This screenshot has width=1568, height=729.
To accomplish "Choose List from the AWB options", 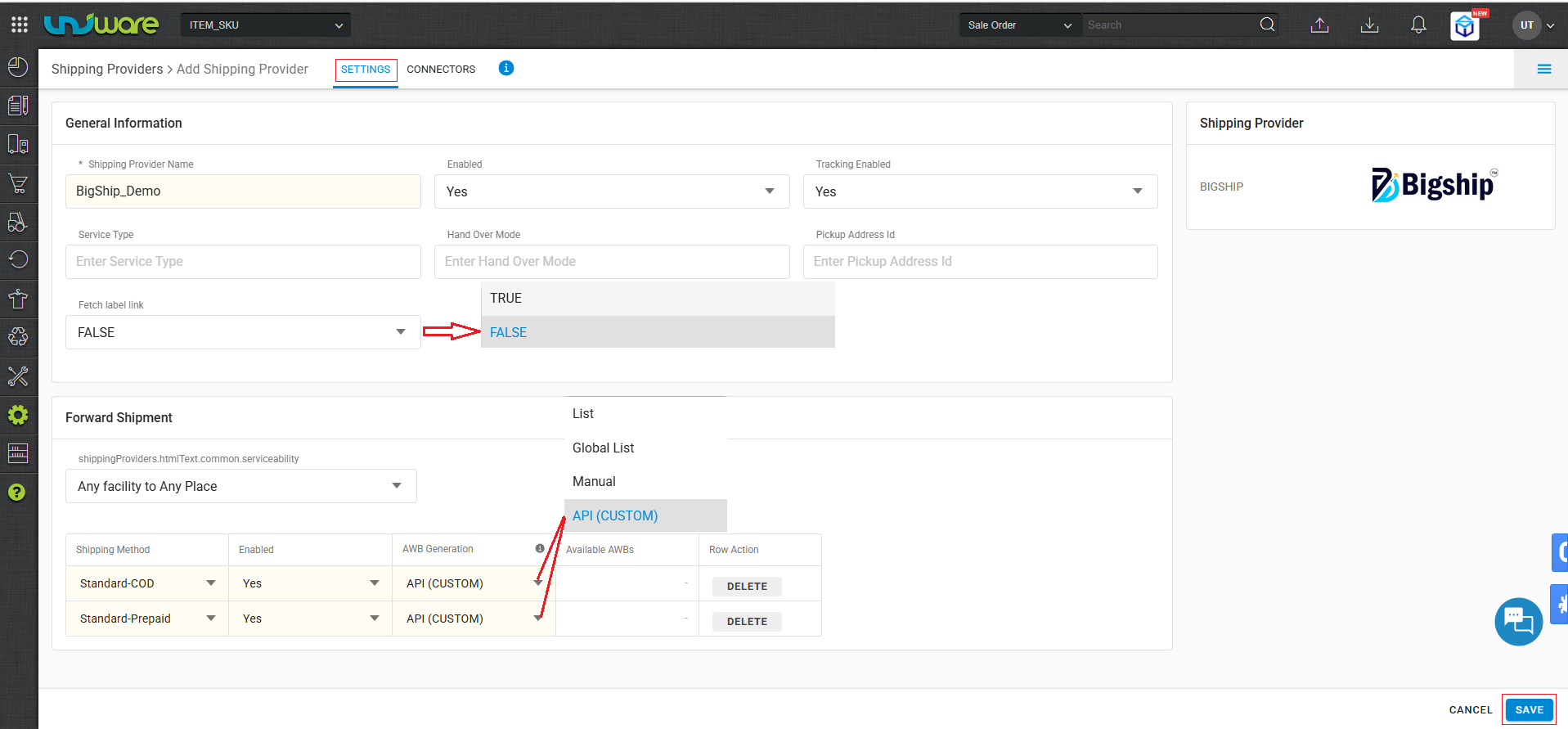I will [645, 414].
